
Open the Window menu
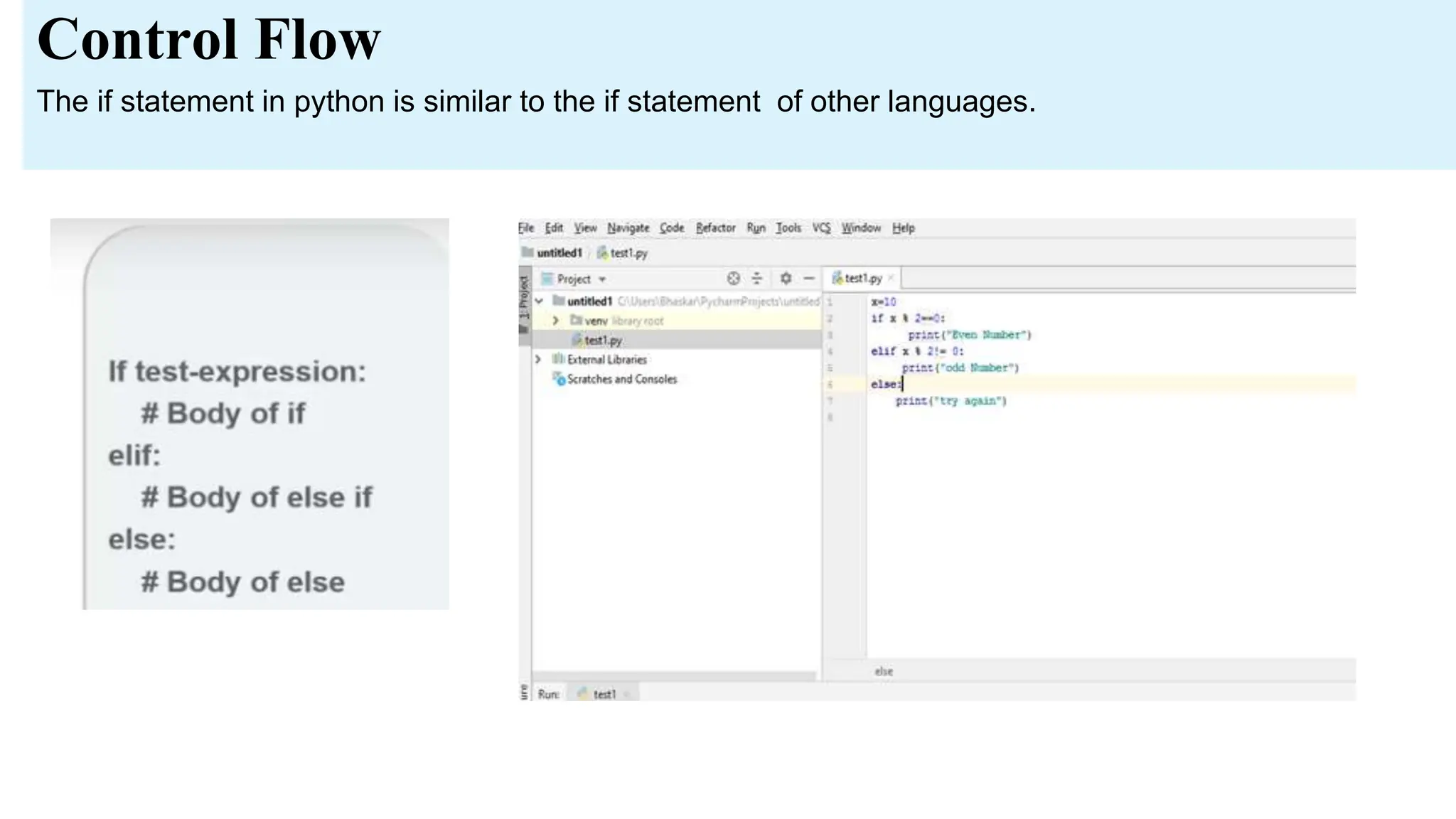(x=861, y=228)
